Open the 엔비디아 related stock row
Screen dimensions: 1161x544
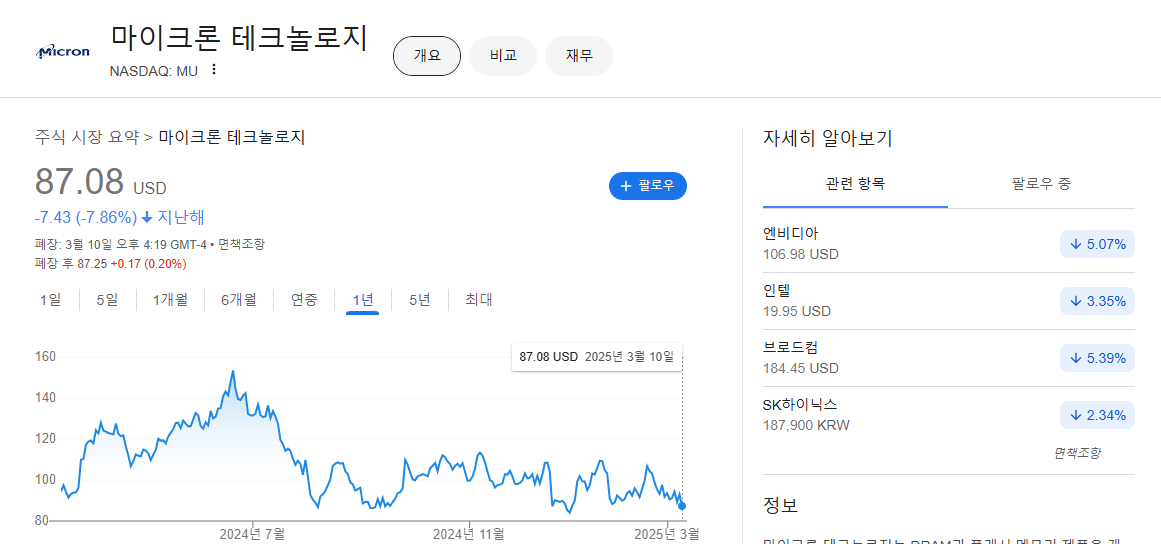pos(948,244)
